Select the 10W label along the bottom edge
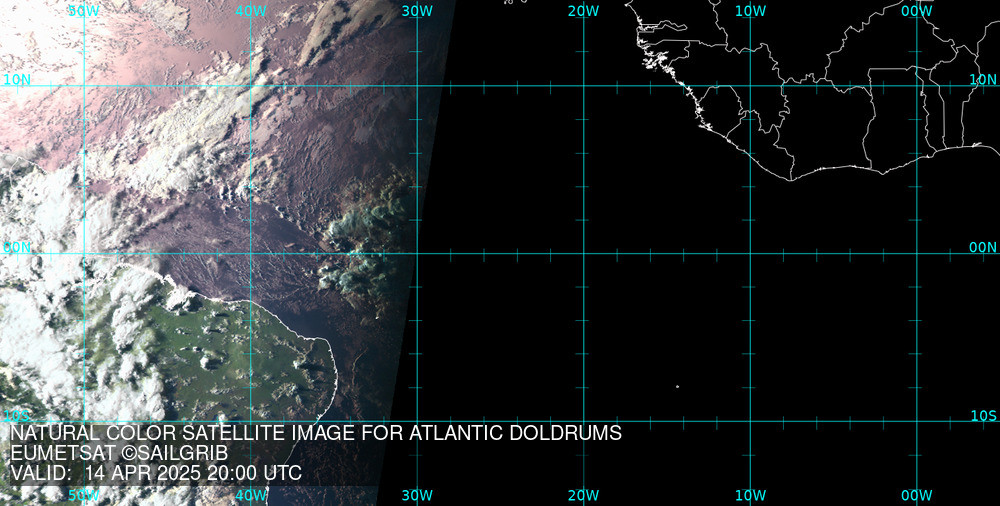The width and height of the screenshot is (1000, 506). 750,495
